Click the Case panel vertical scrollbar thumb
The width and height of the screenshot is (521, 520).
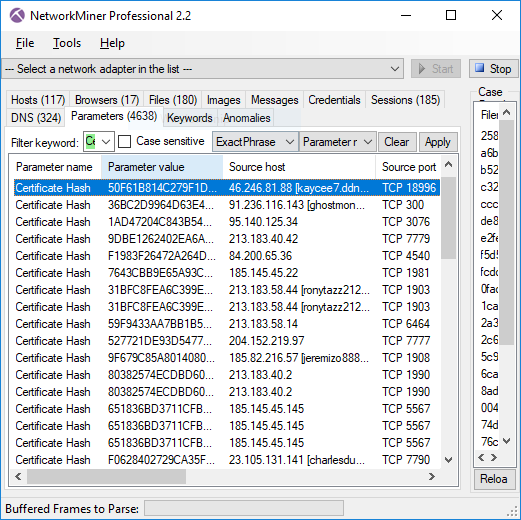point(507,233)
